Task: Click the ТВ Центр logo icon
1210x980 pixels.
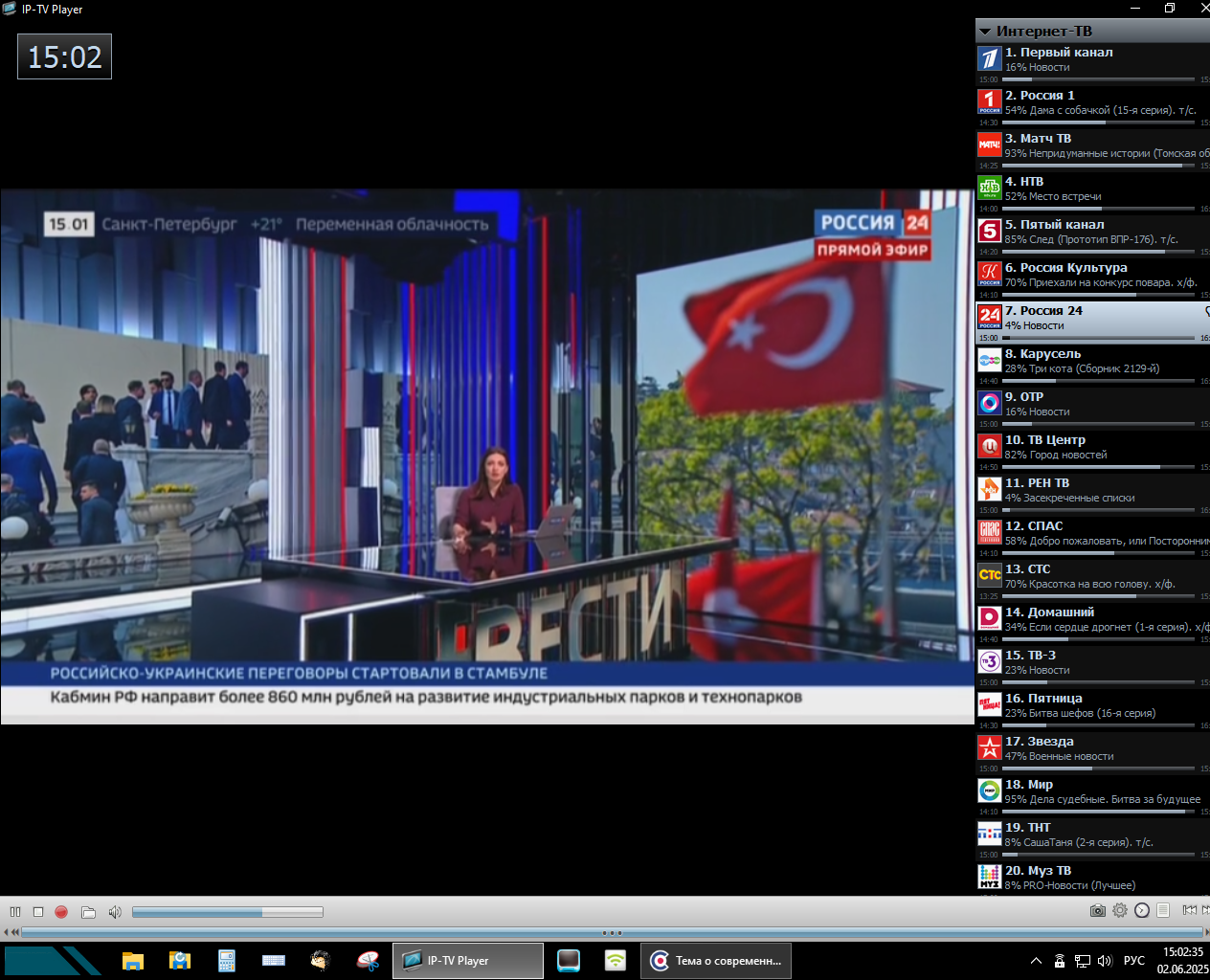Action: point(990,446)
